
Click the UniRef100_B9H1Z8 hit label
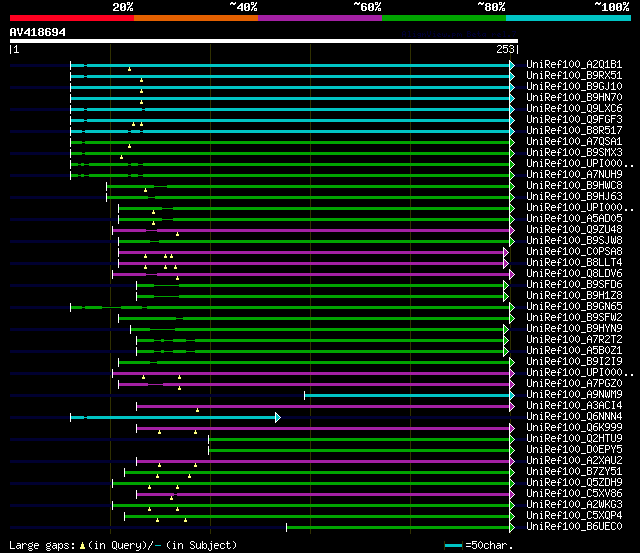pos(574,296)
